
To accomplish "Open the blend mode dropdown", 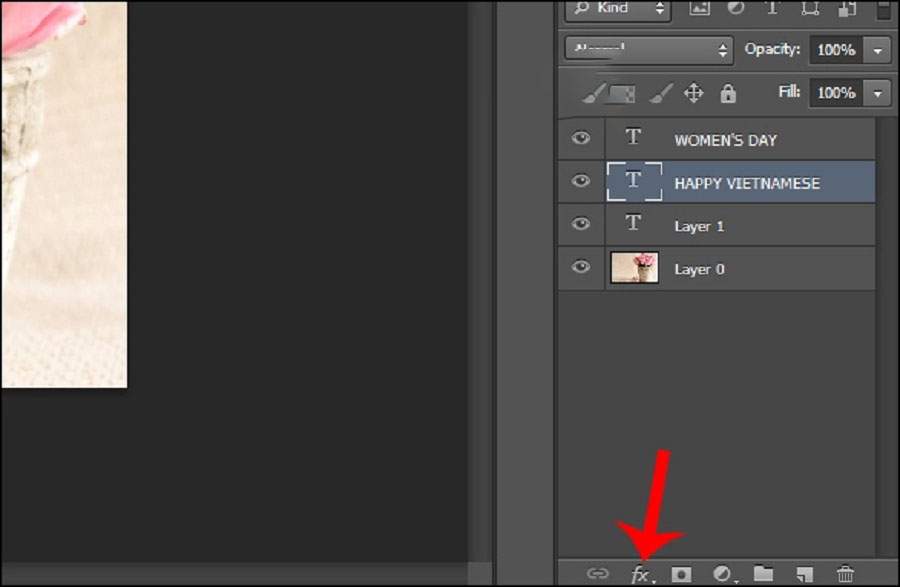I will click(648, 49).
